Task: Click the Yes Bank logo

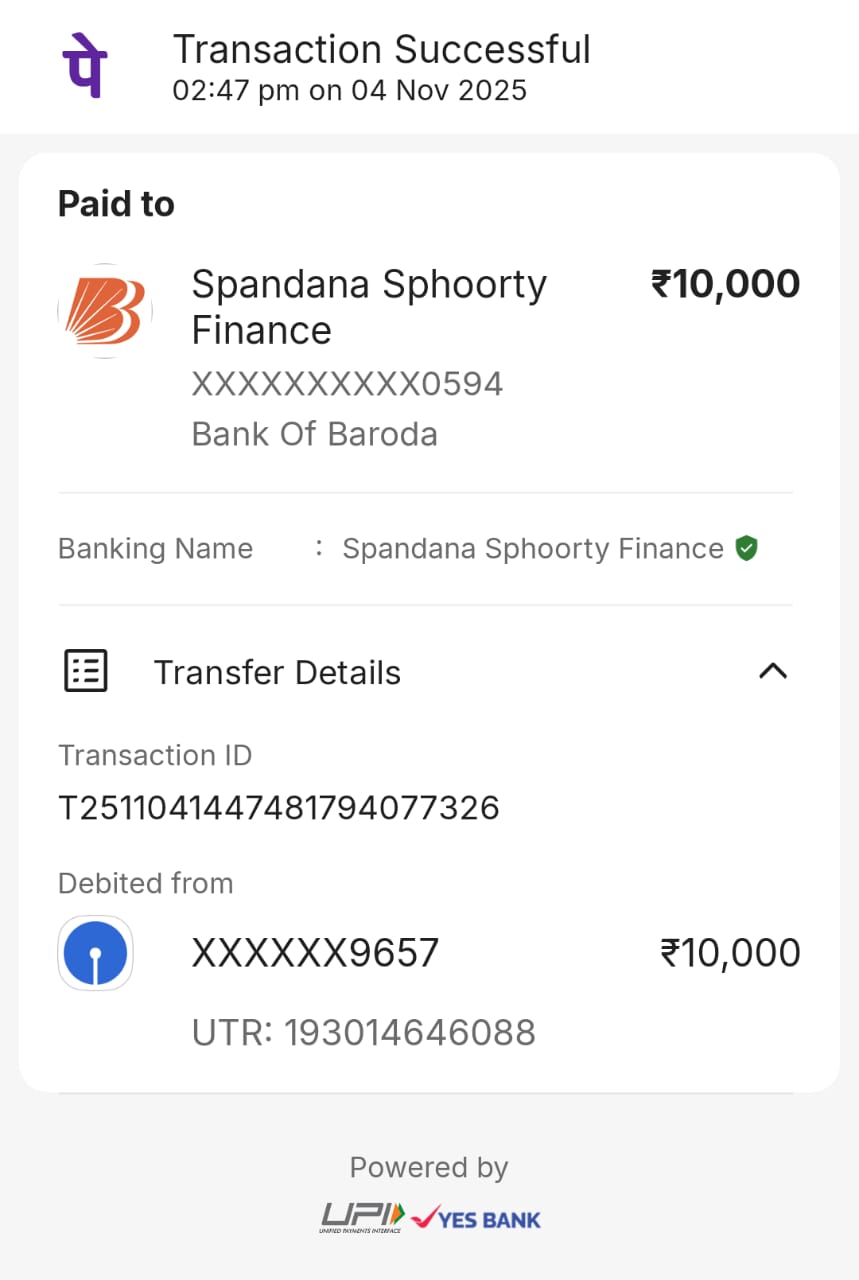Action: pos(476,1219)
